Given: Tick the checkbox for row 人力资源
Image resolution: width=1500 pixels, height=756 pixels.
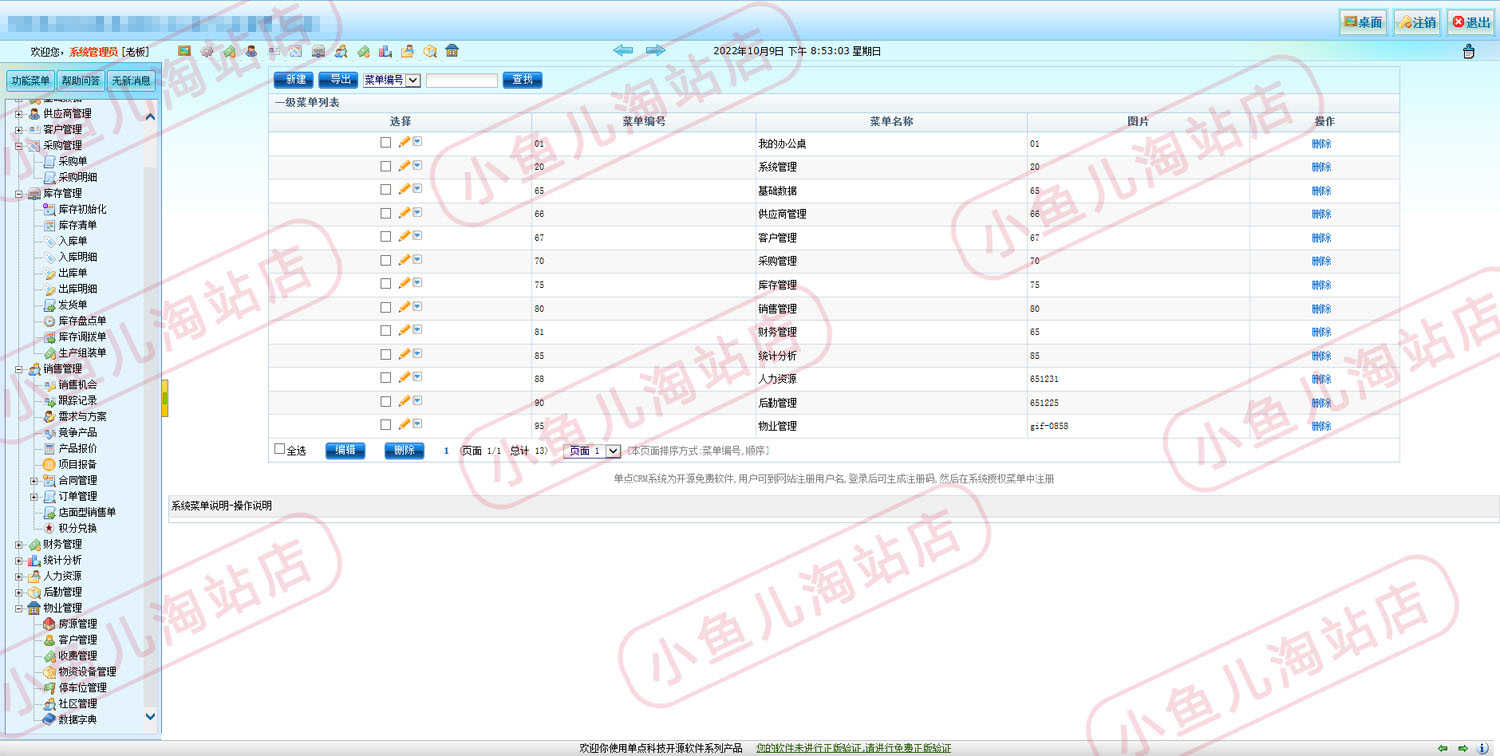Looking at the screenshot, I should click(x=386, y=378).
